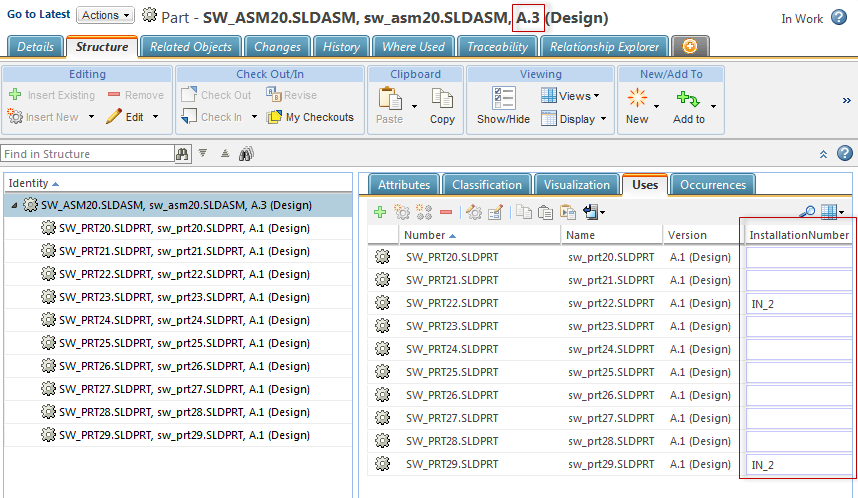This screenshot has width=858, height=498.
Task: Click the binoculars search icon beside Find in Structure
Action: click(x=182, y=154)
